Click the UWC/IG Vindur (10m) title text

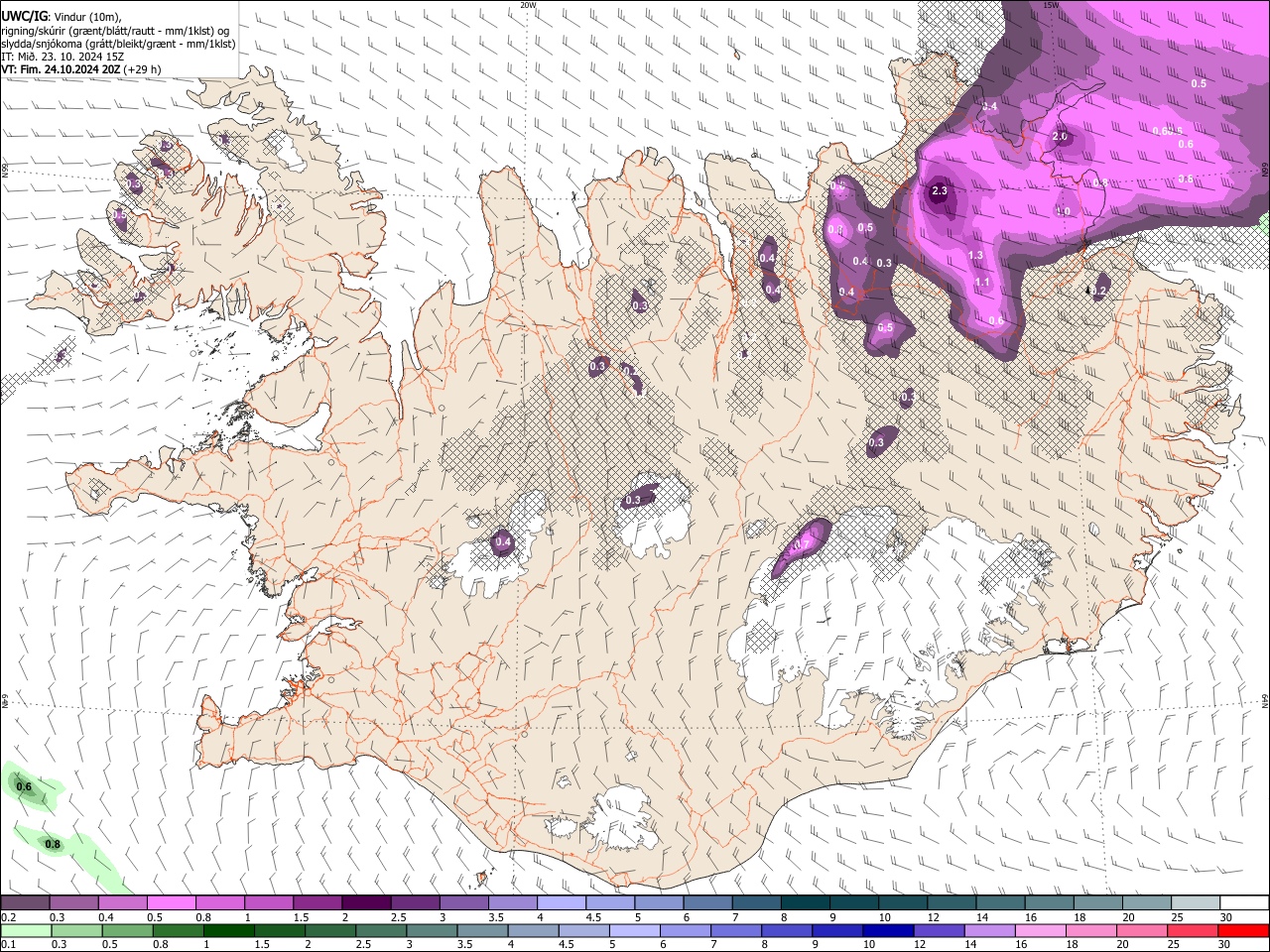[62, 16]
